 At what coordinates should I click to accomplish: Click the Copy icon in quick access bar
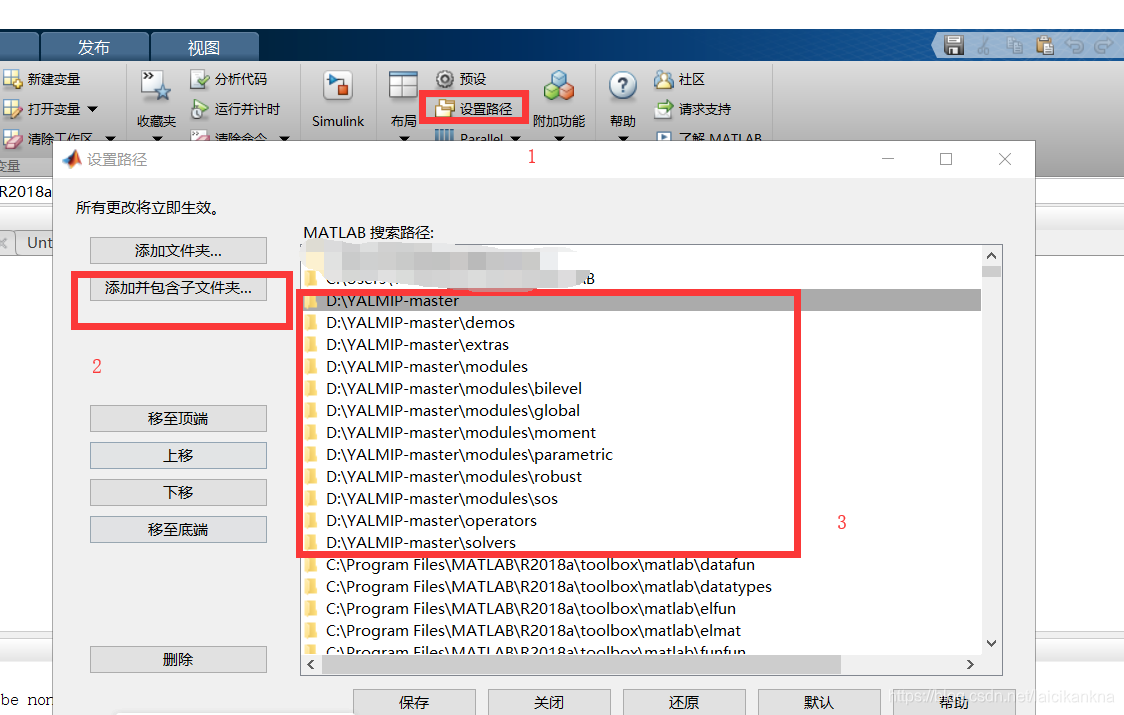pyautogui.click(x=1014, y=45)
